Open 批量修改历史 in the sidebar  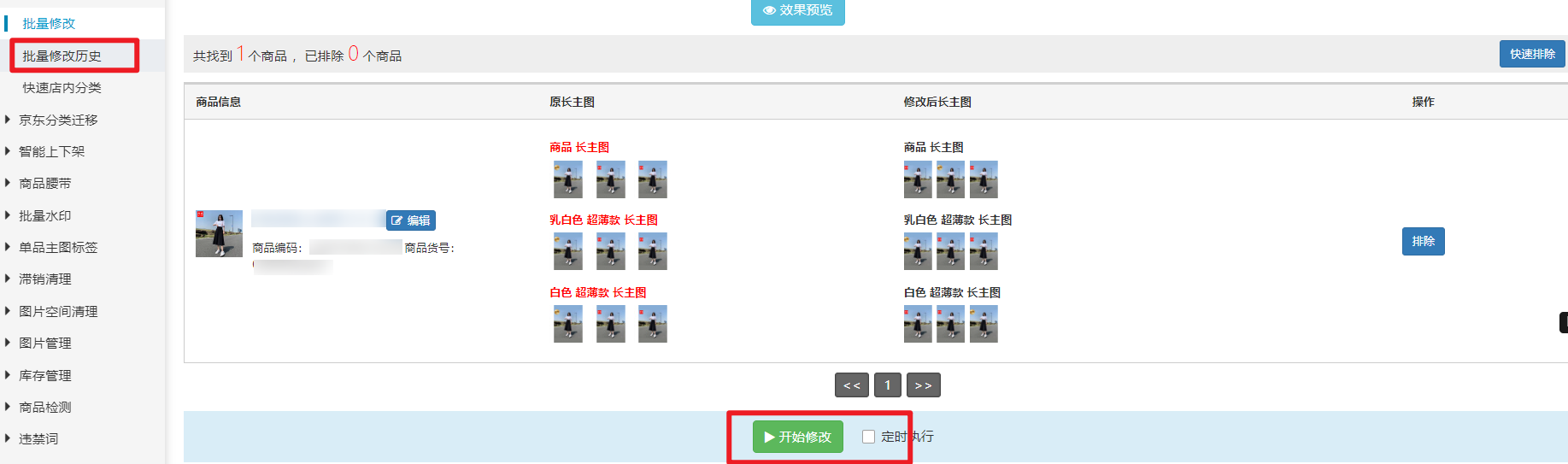coord(62,56)
